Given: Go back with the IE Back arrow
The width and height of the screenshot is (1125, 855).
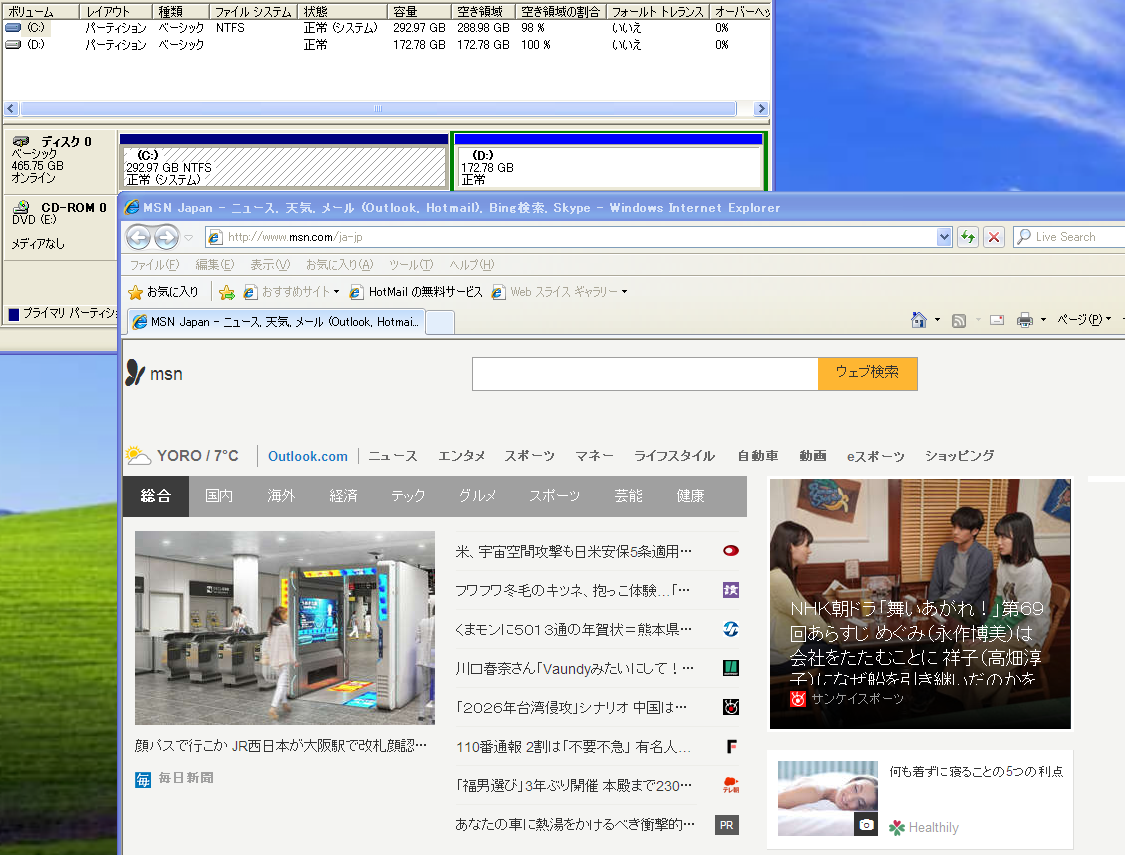Looking at the screenshot, I should [139, 237].
